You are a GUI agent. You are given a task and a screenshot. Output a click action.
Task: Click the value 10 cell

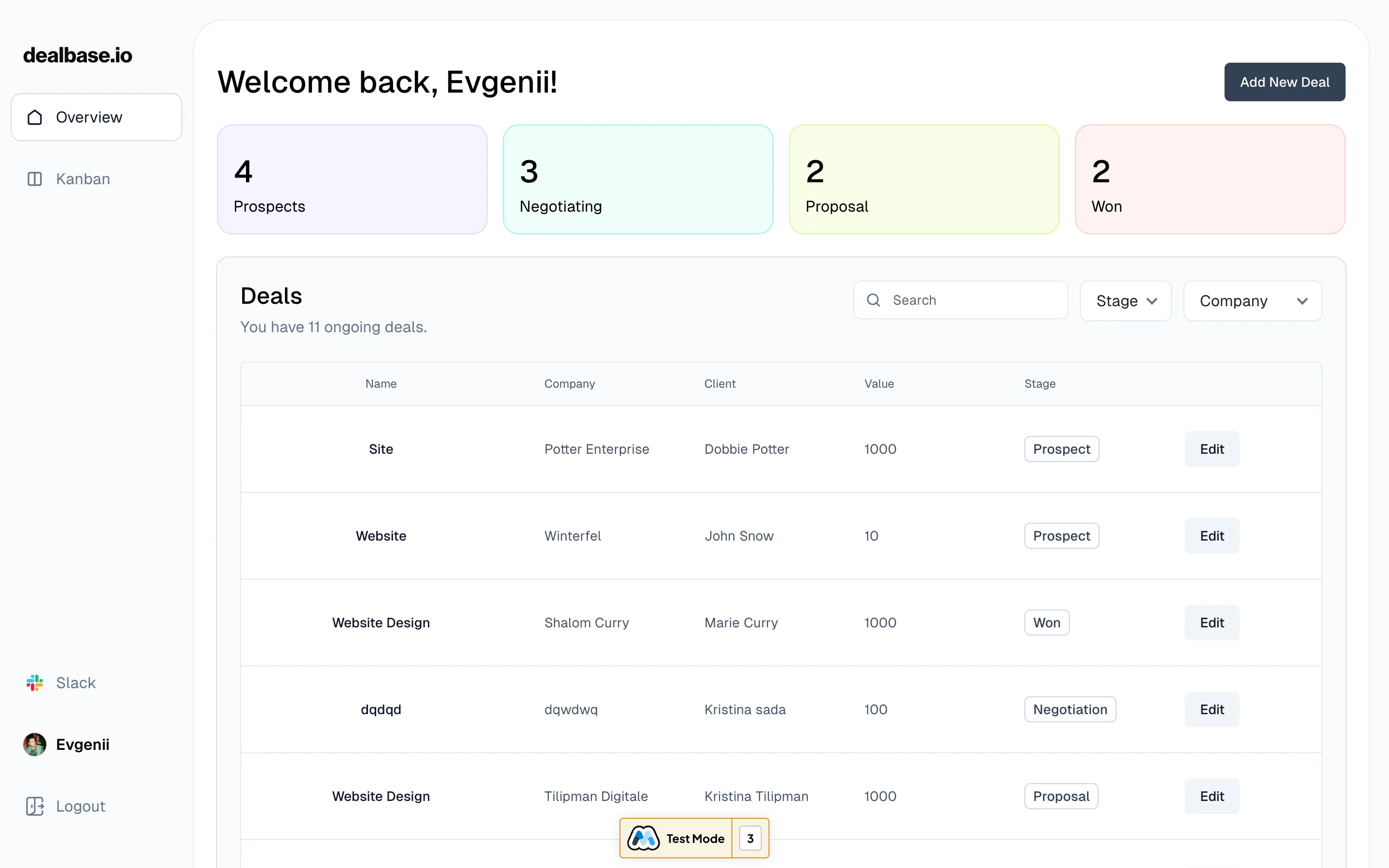(871, 536)
